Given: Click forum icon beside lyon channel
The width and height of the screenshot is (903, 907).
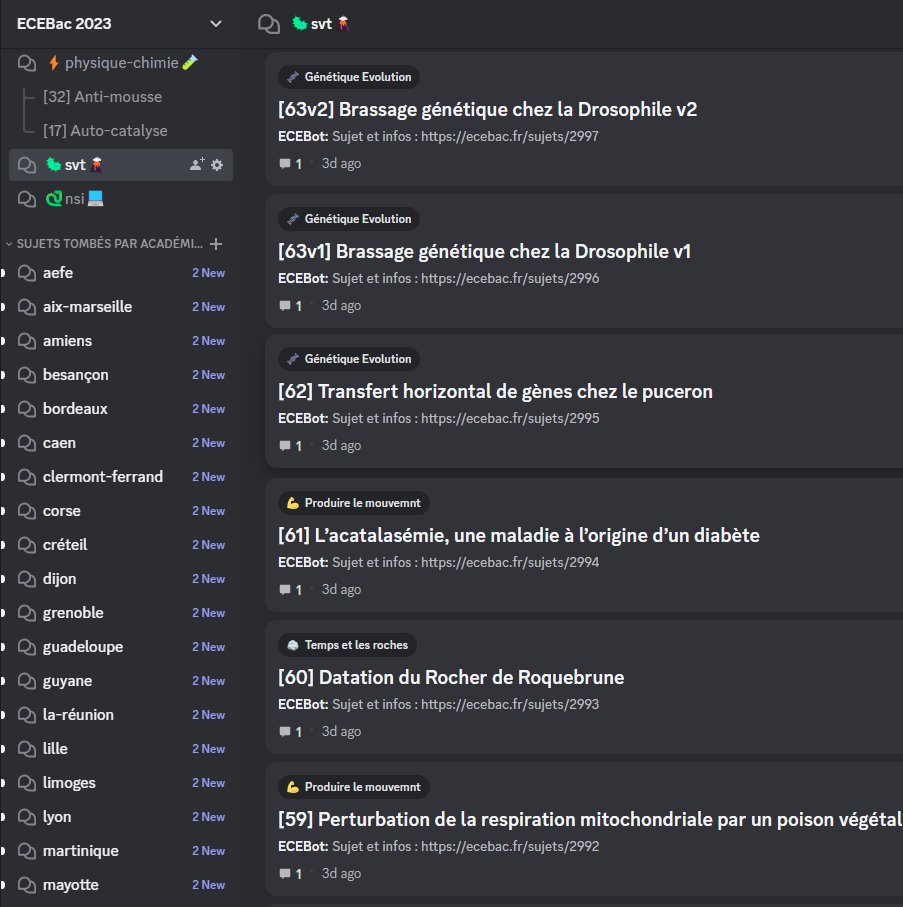Looking at the screenshot, I should point(27,817).
